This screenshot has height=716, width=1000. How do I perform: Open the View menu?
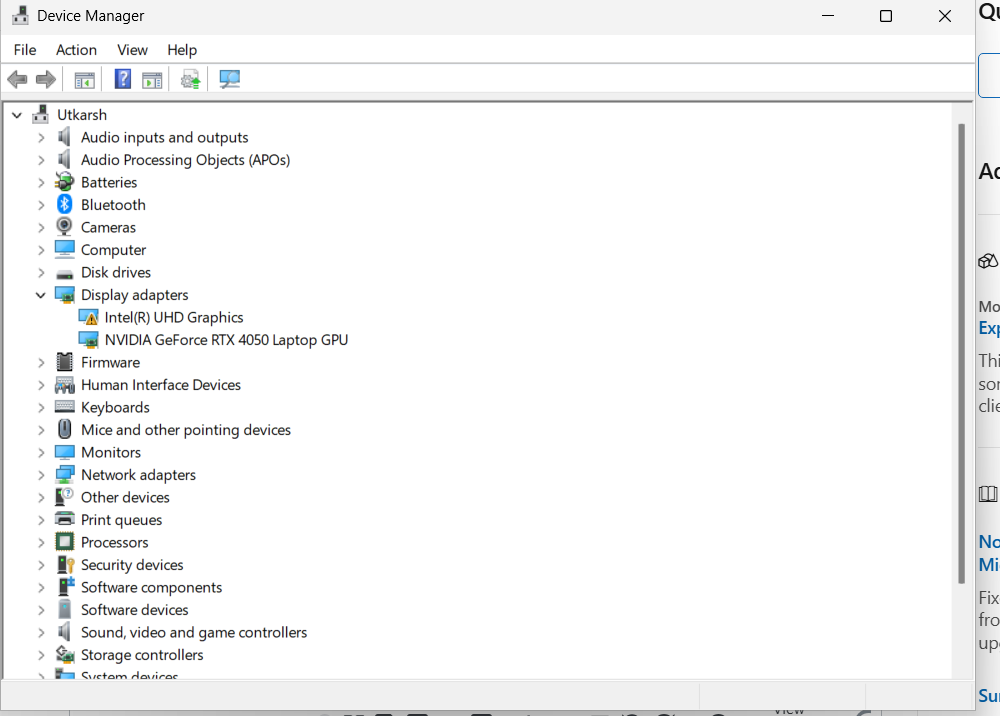pyautogui.click(x=132, y=49)
